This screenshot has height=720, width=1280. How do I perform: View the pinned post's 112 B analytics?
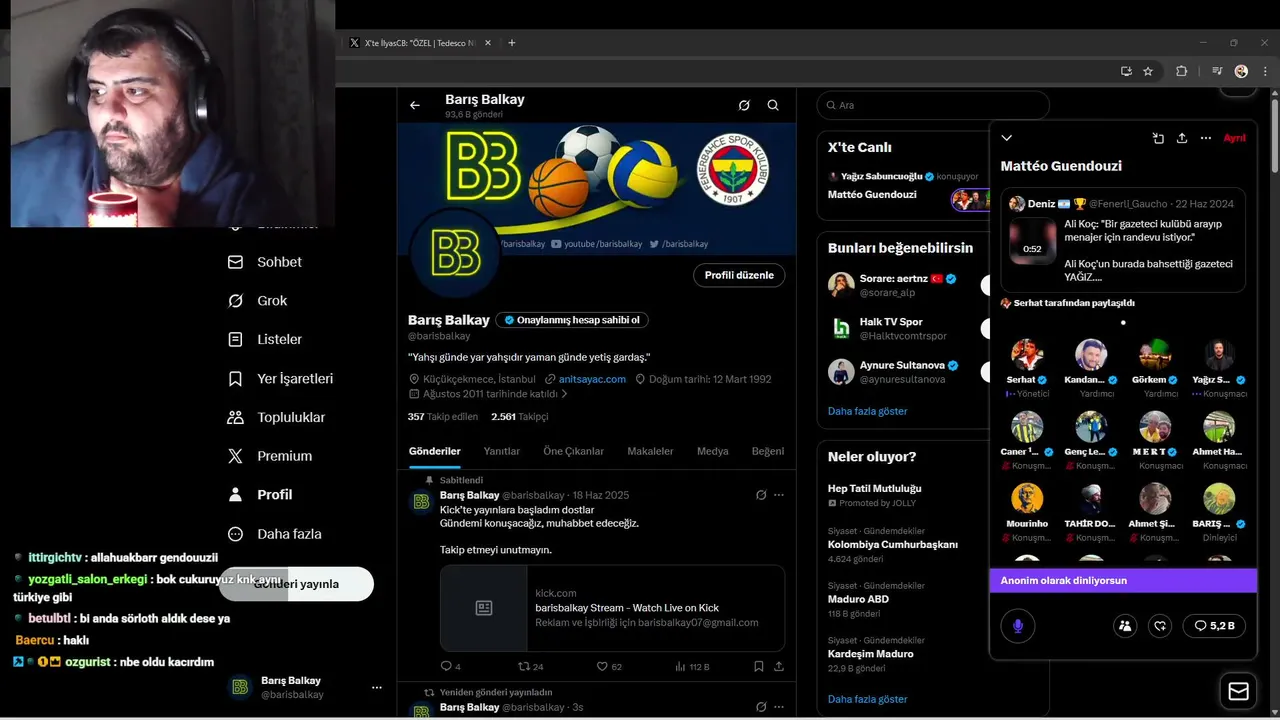tap(692, 666)
